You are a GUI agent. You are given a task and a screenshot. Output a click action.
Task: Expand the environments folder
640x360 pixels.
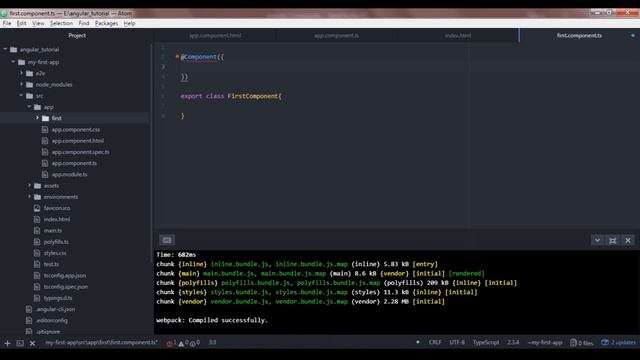coord(29,197)
